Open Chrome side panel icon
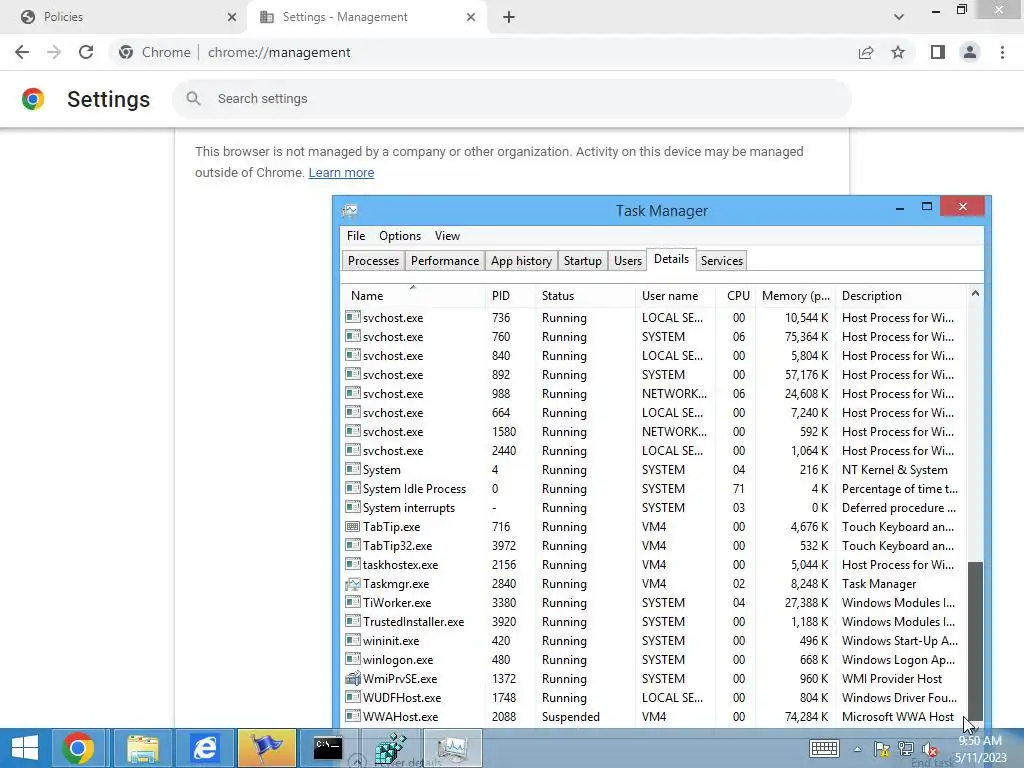 938,52
